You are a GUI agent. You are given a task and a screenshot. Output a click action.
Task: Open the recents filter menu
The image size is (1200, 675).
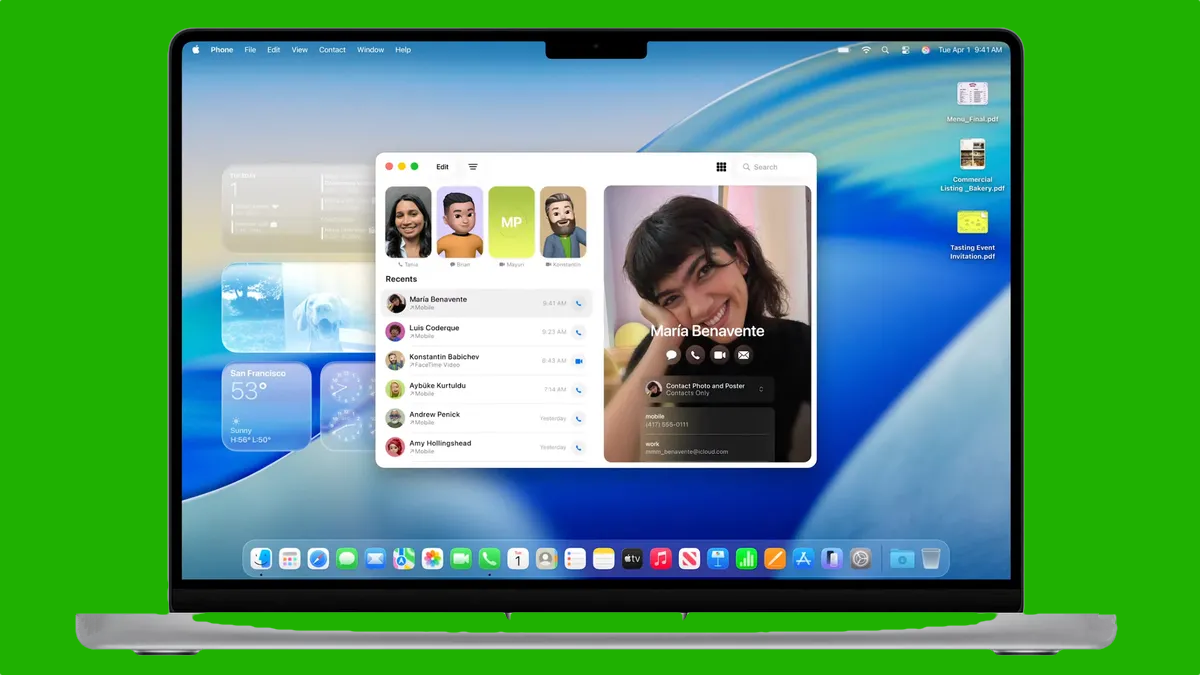coord(472,166)
